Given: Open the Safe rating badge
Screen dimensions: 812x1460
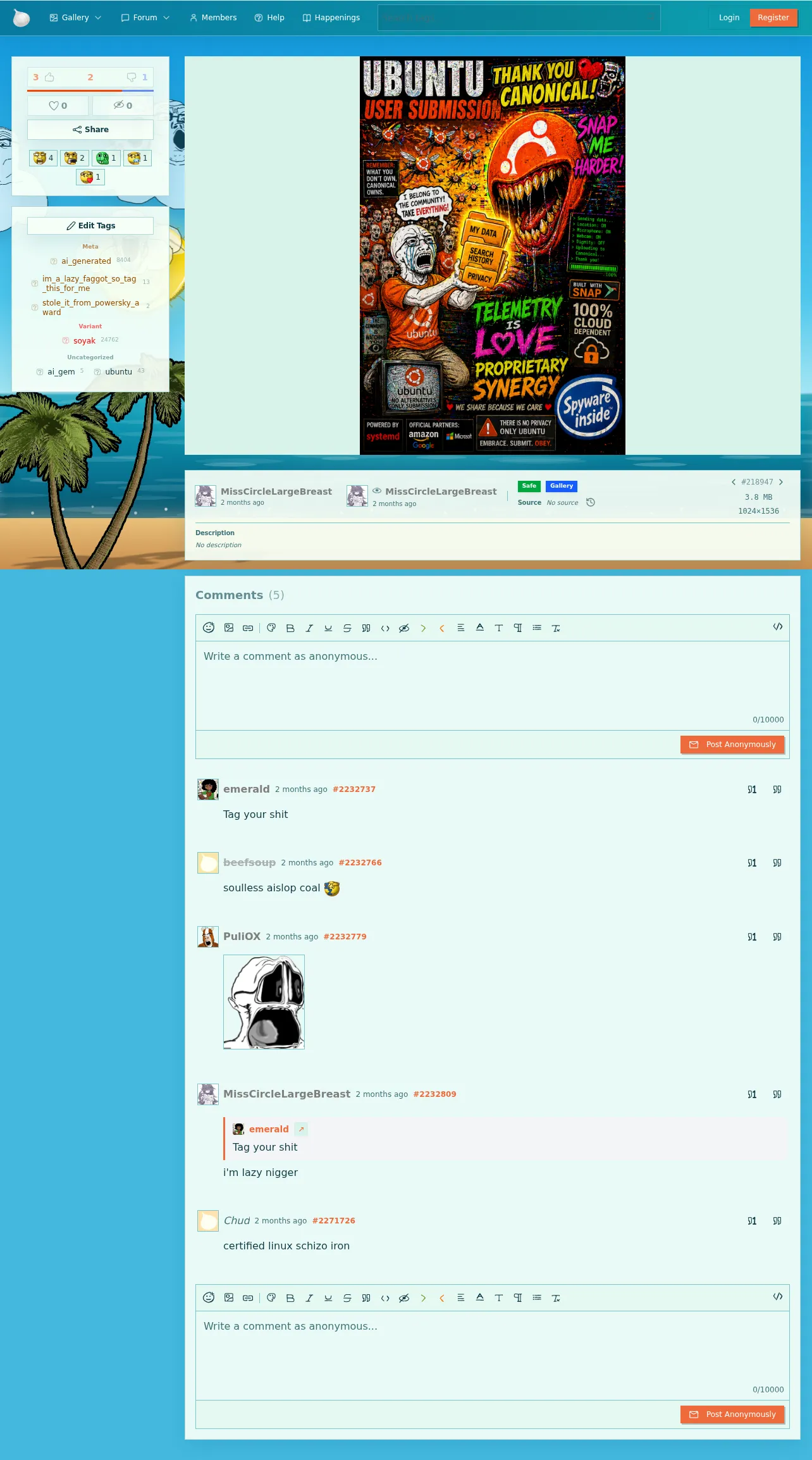Looking at the screenshot, I should (529, 486).
